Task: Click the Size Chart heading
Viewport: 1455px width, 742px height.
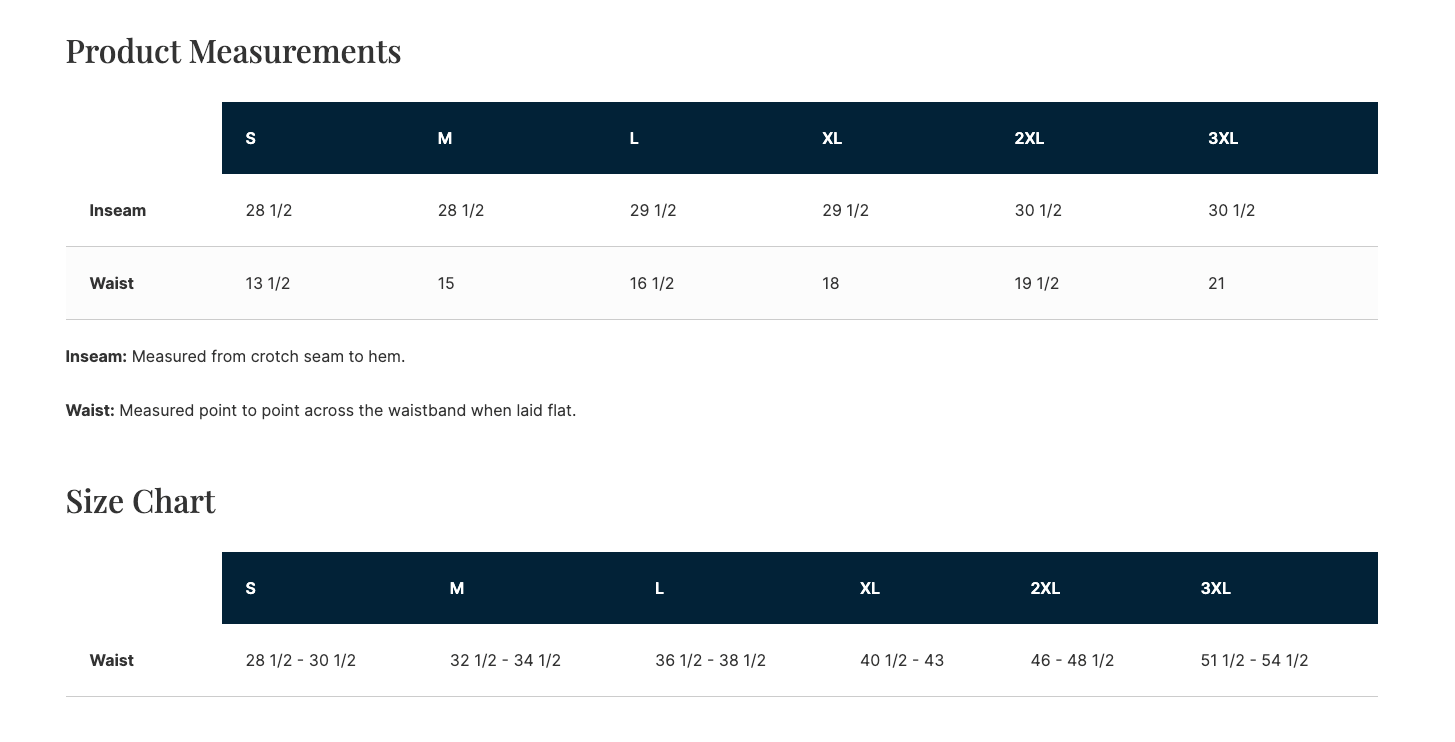Action: tap(141, 501)
